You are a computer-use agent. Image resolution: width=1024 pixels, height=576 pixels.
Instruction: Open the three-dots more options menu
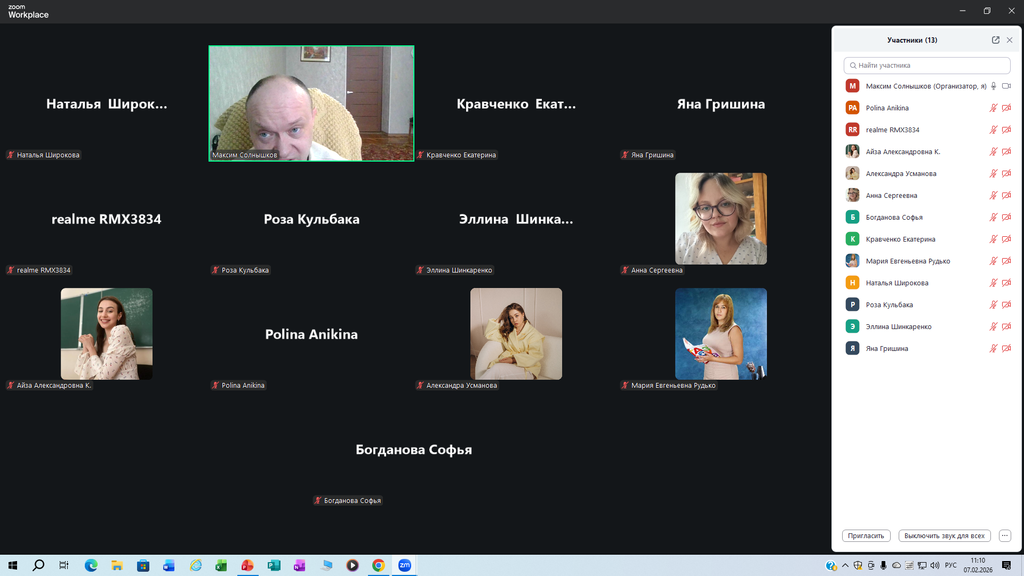(x=1005, y=536)
